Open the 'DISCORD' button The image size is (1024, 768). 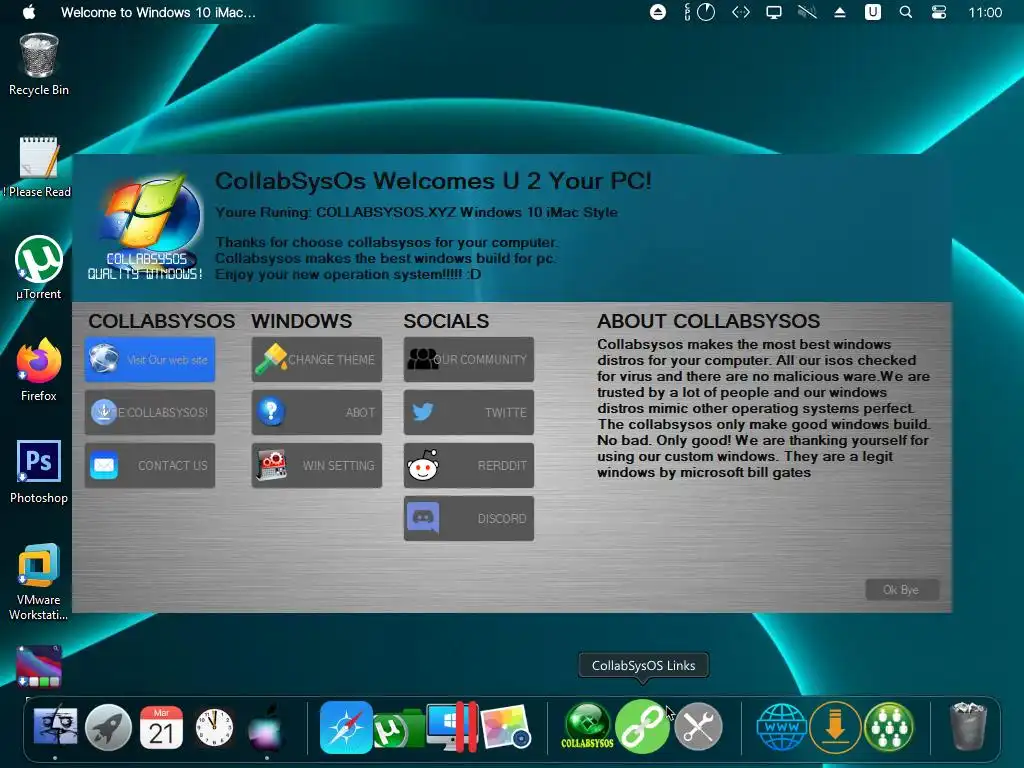click(x=469, y=519)
